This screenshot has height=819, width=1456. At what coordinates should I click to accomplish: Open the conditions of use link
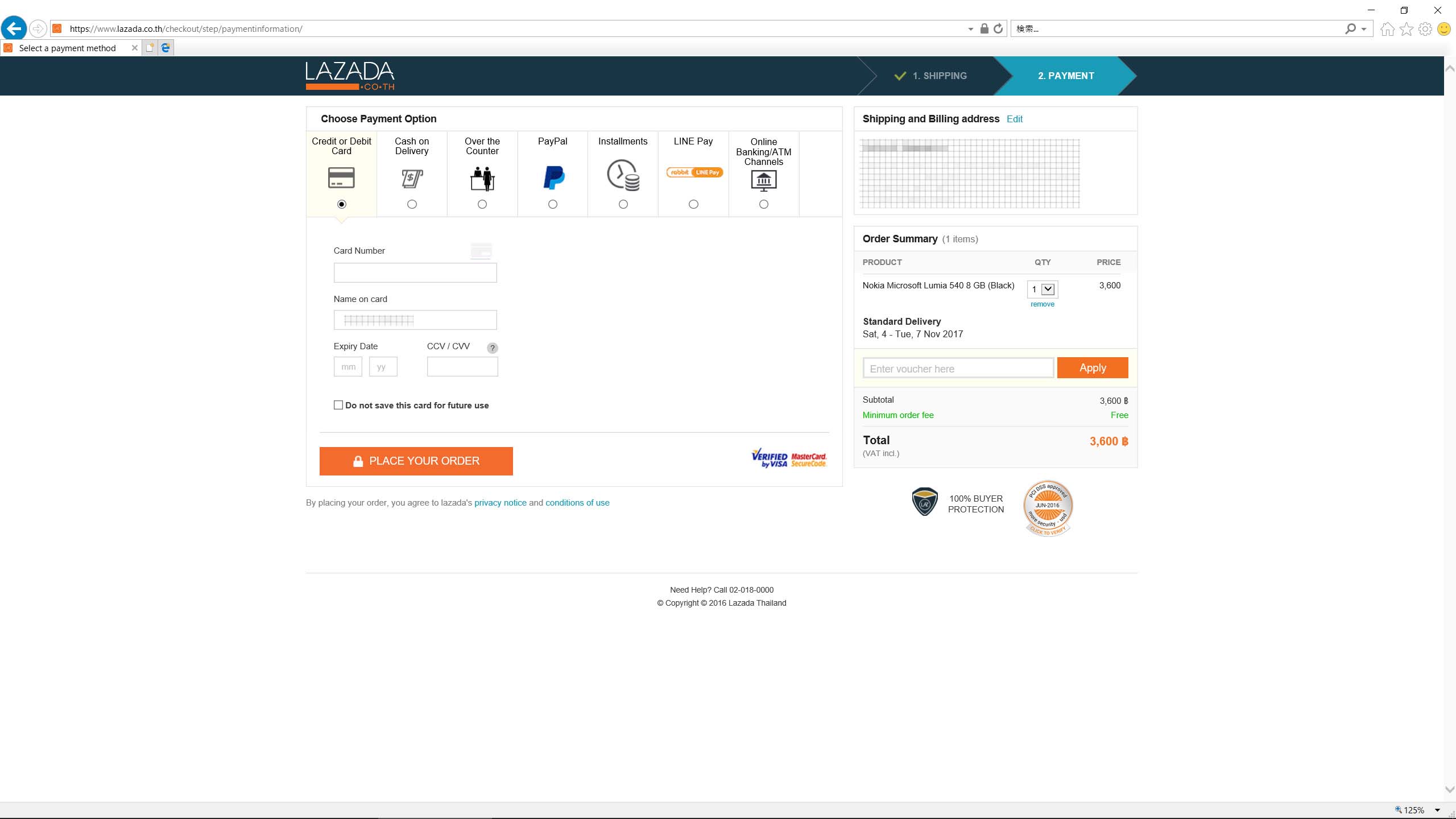point(577,503)
